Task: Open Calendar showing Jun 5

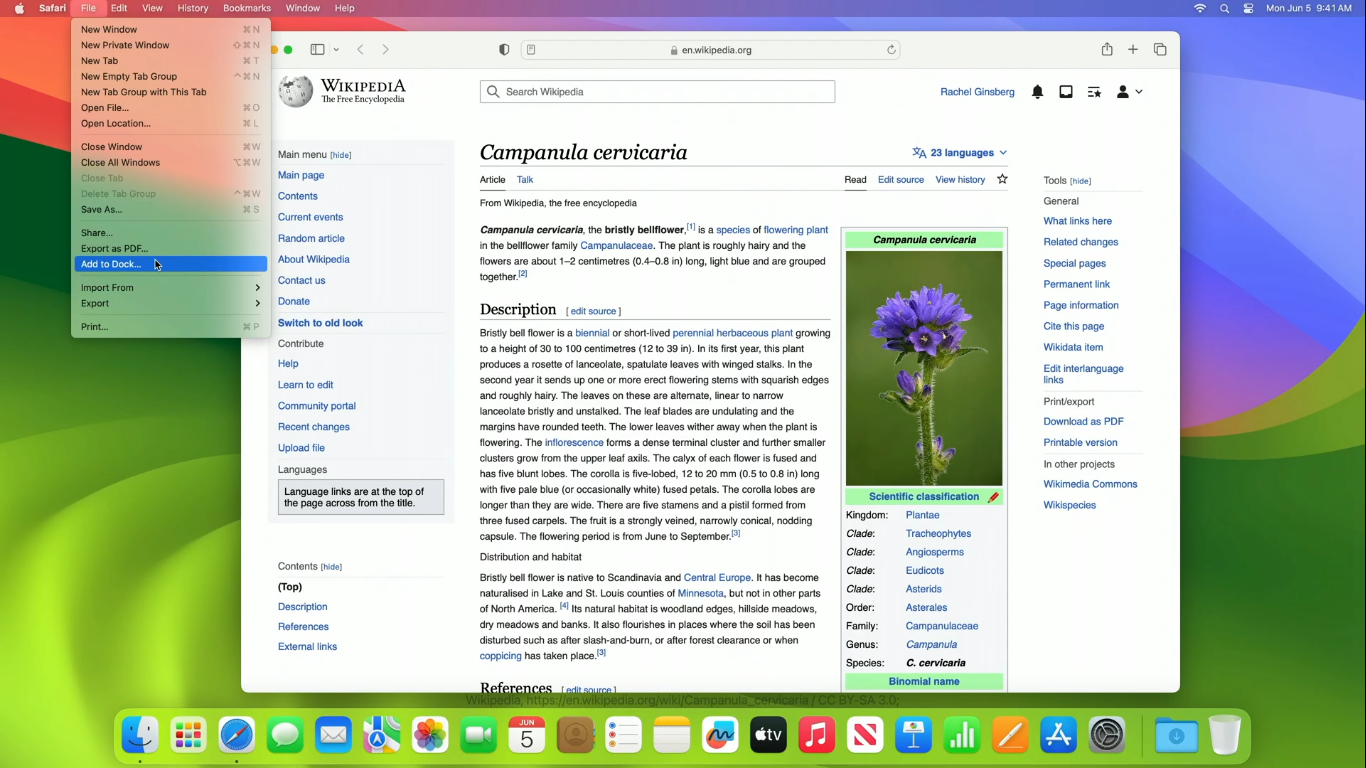Action: click(527, 736)
